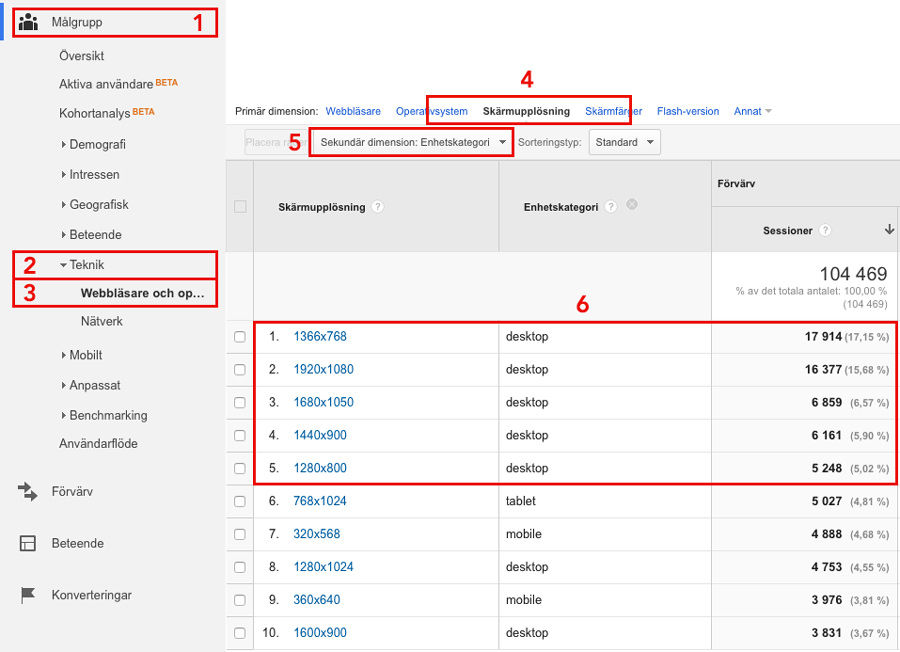Open Aktiva användare BETA report
The image size is (900, 652).
click(x=118, y=84)
